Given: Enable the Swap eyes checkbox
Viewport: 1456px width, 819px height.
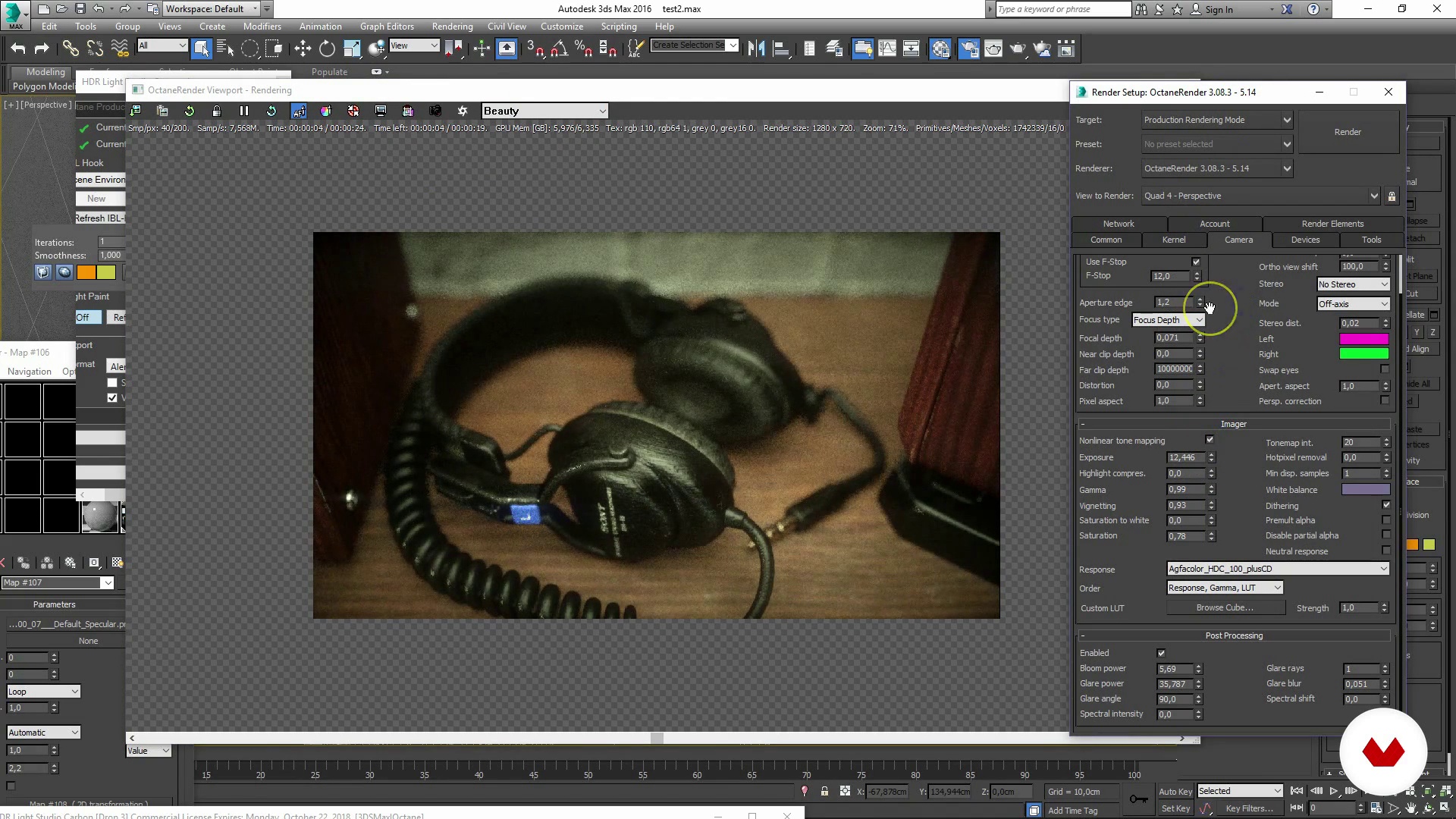Looking at the screenshot, I should click(x=1385, y=369).
